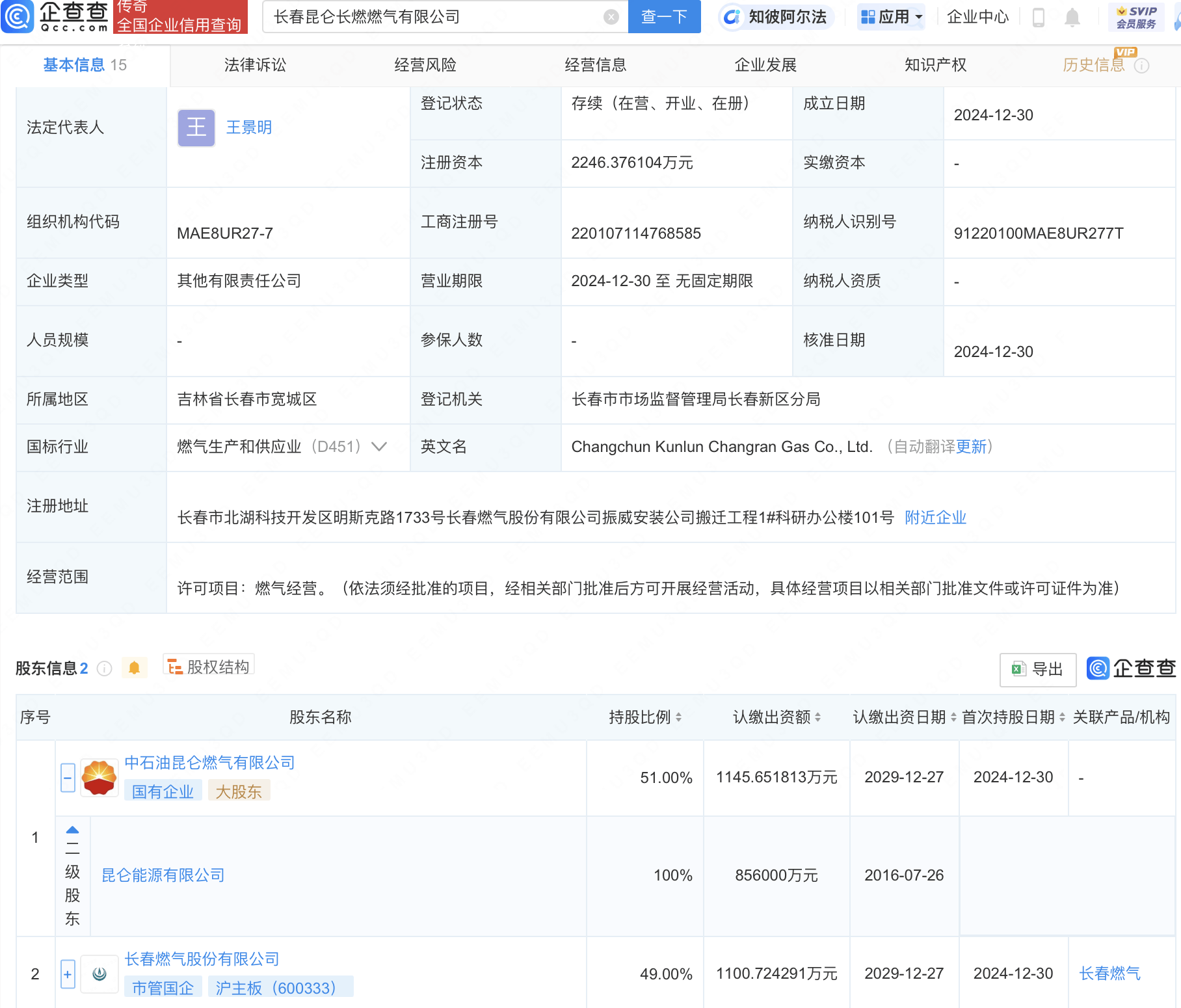Sort shareholders by 认缴出资日期

click(953, 717)
